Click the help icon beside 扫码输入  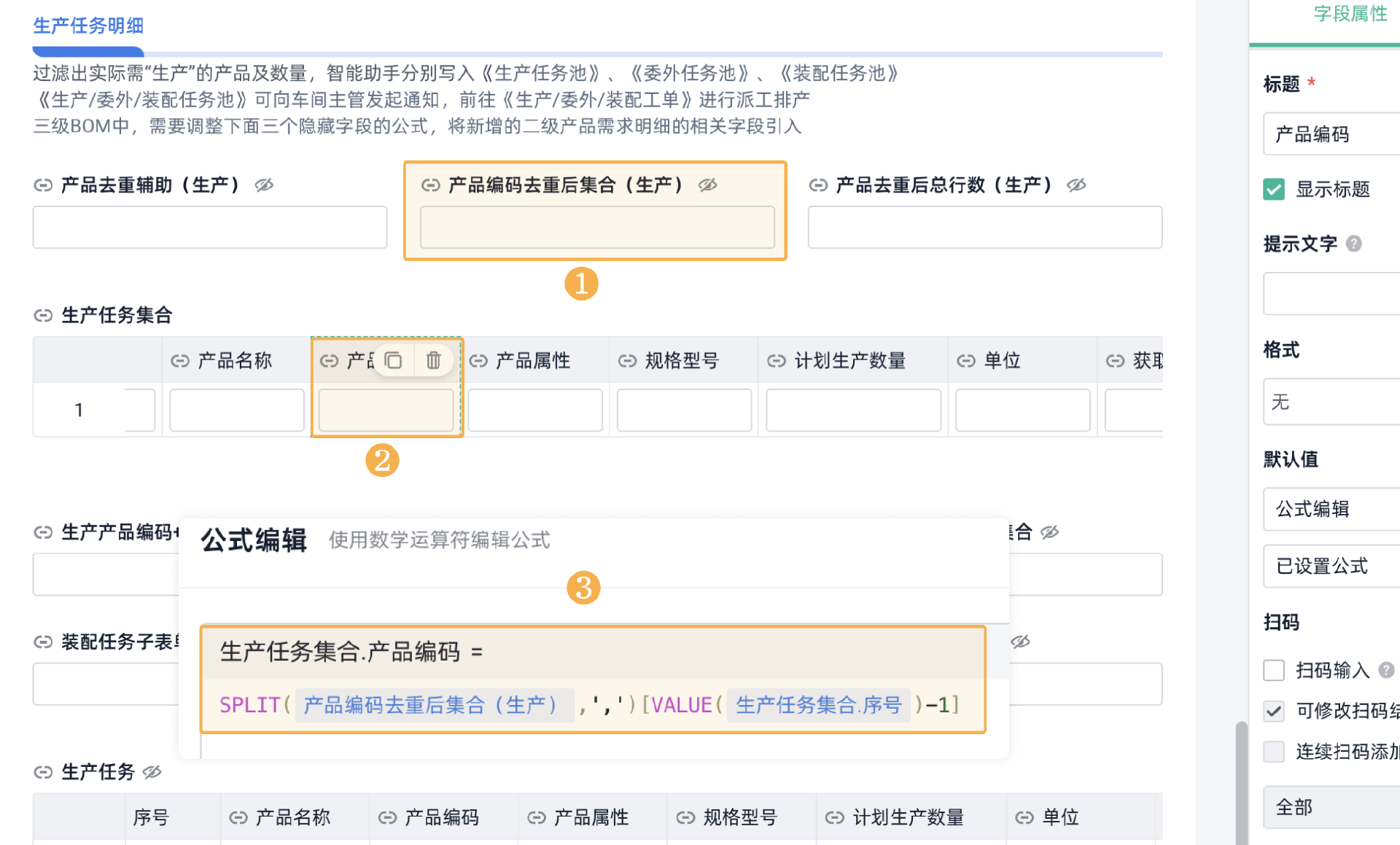click(1386, 670)
